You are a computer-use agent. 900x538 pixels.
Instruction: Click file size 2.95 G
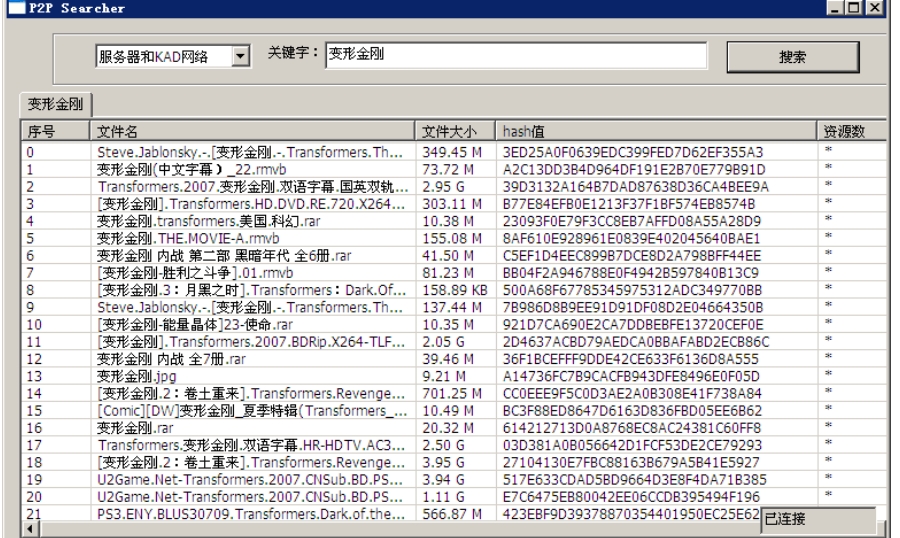tap(444, 187)
